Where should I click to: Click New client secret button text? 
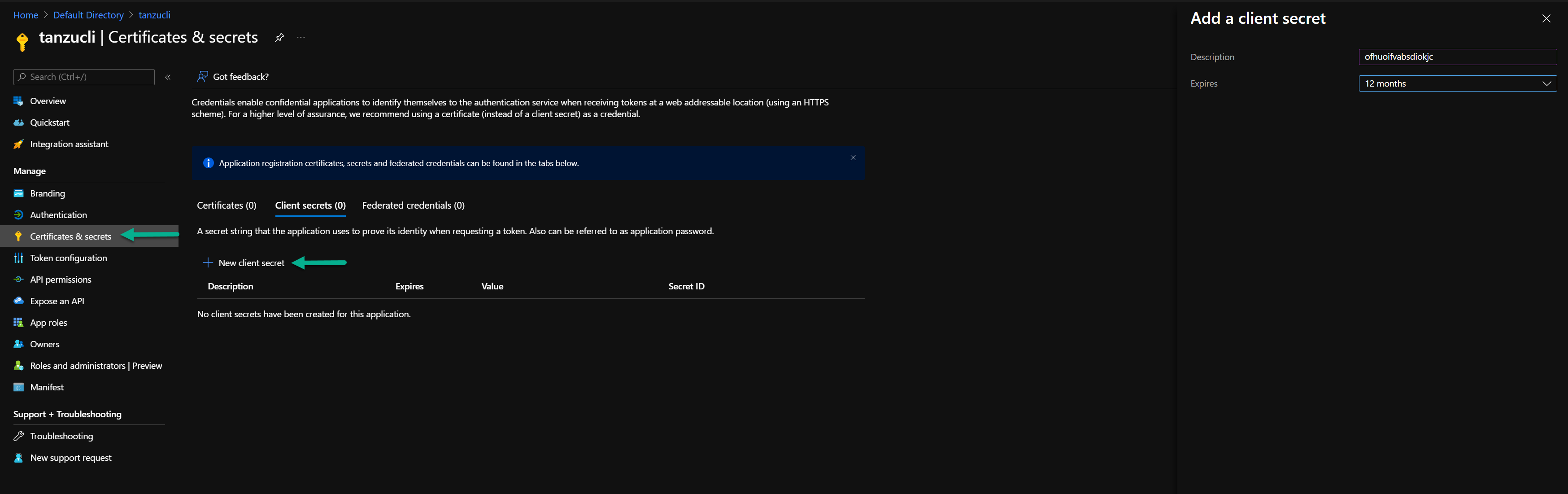[x=251, y=263]
